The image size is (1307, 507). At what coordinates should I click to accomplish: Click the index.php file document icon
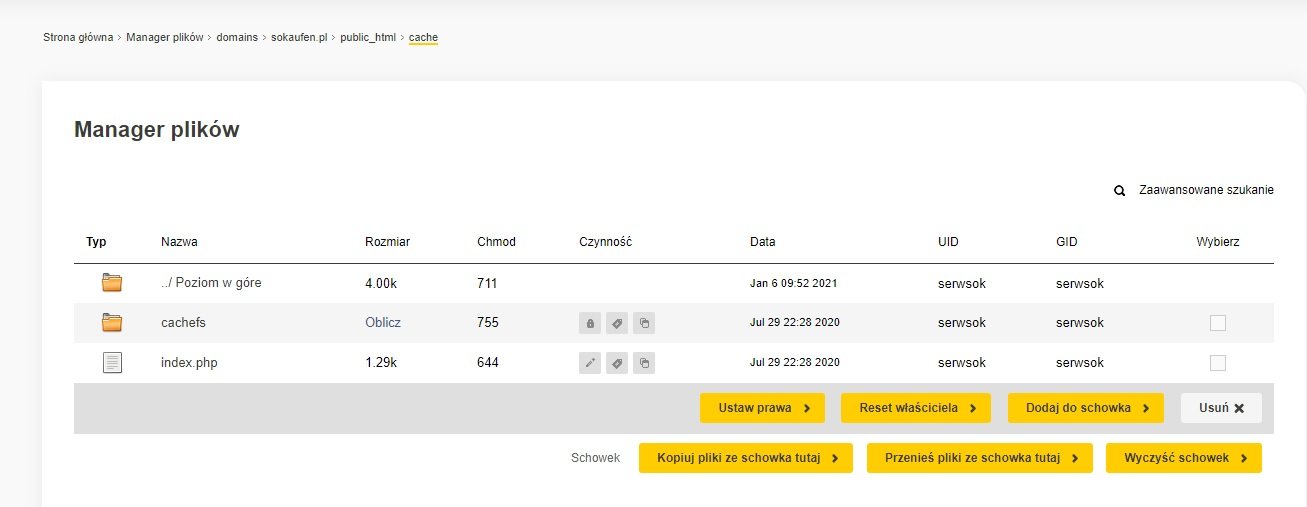[112, 363]
